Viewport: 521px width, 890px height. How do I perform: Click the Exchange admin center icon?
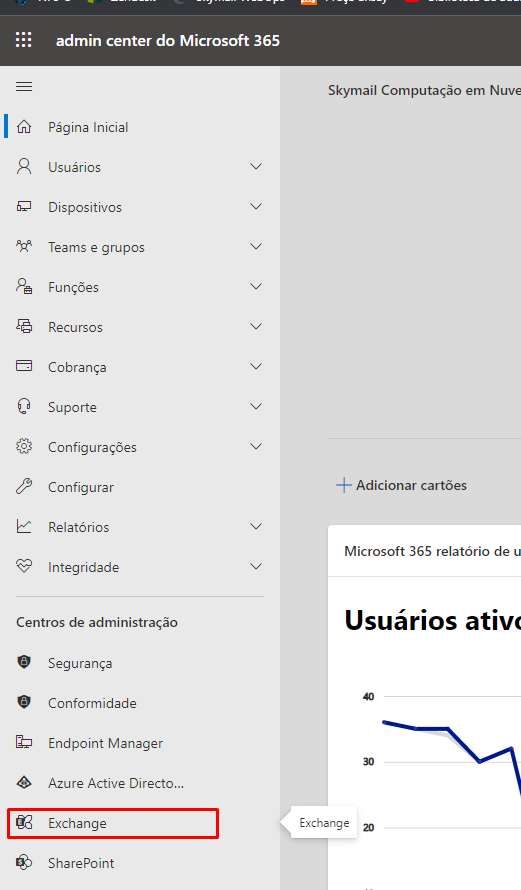click(24, 822)
